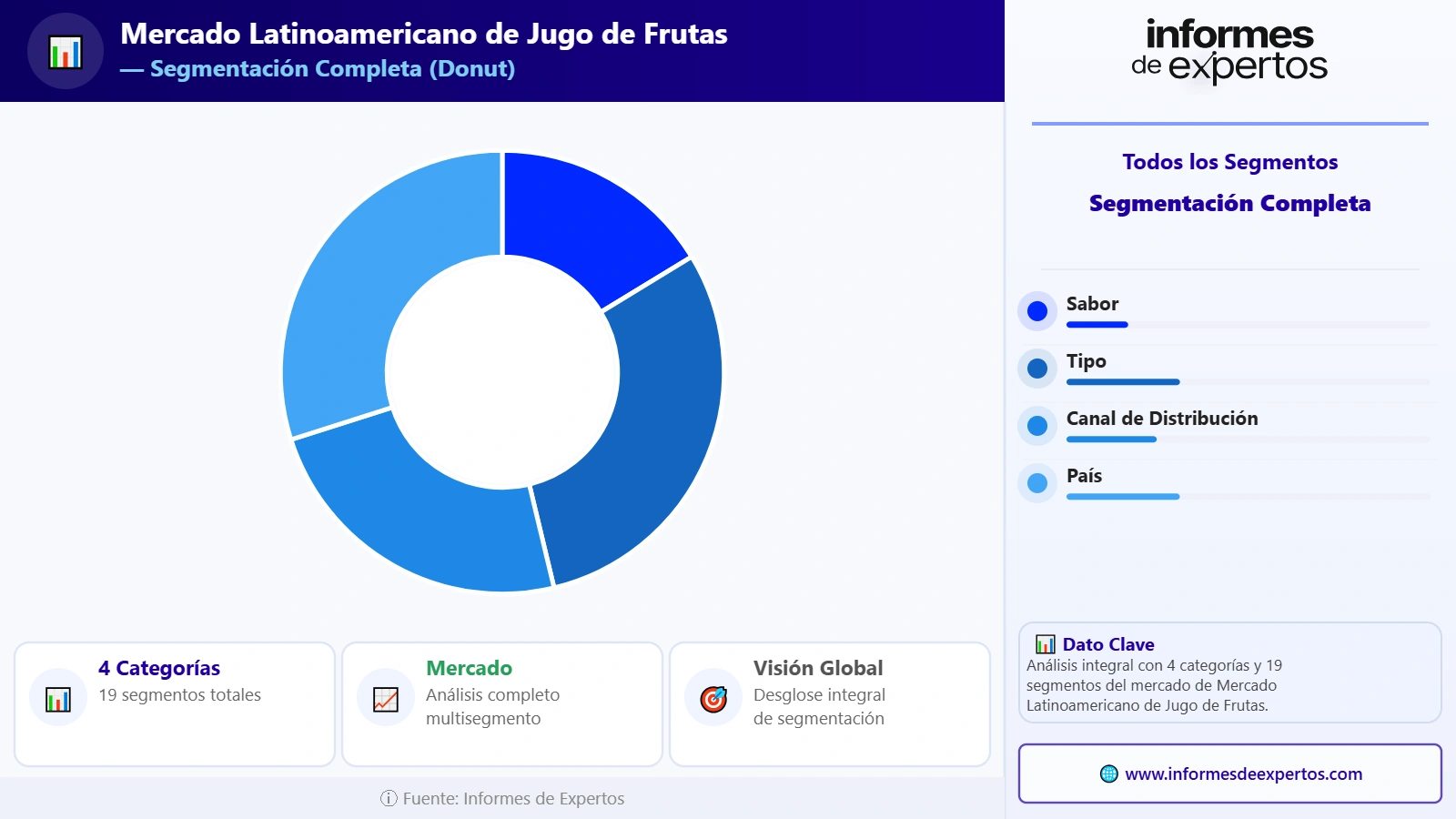The height and width of the screenshot is (819, 1456).
Task: Click the Todos los Segmentos heading
Action: point(1230,162)
